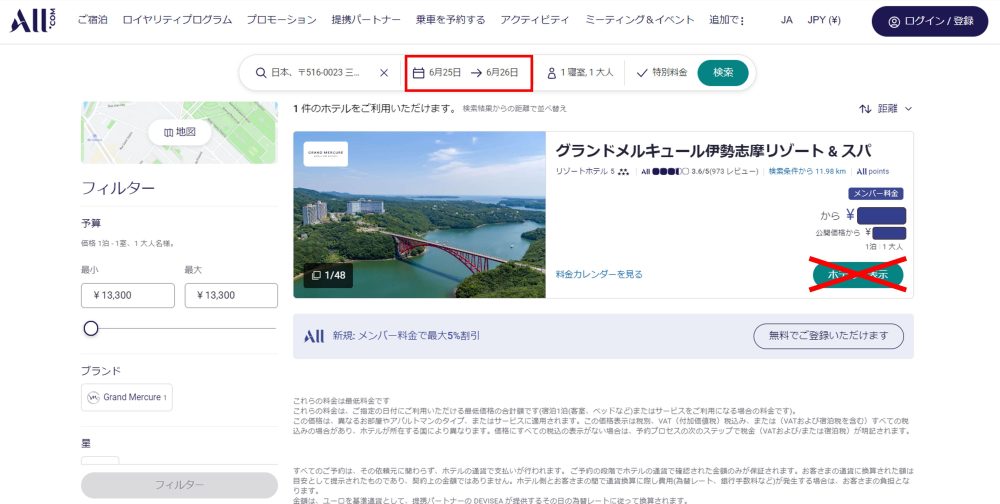Image resolution: width=1000 pixels, height=504 pixels.
Task: Click the 1件のホテルをご利用いただけます result text
Action: click(x=374, y=108)
